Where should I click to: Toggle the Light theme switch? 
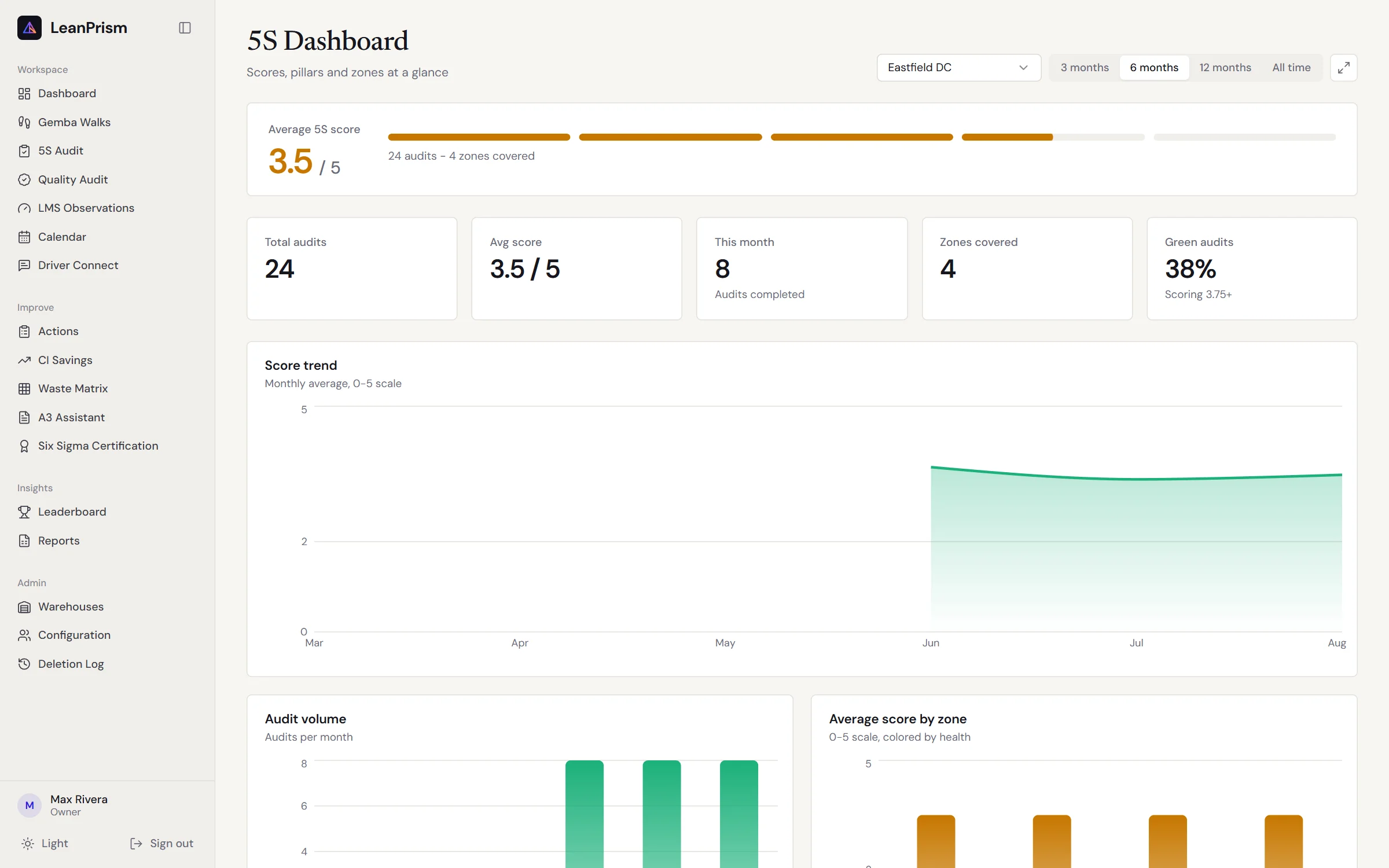(45, 844)
